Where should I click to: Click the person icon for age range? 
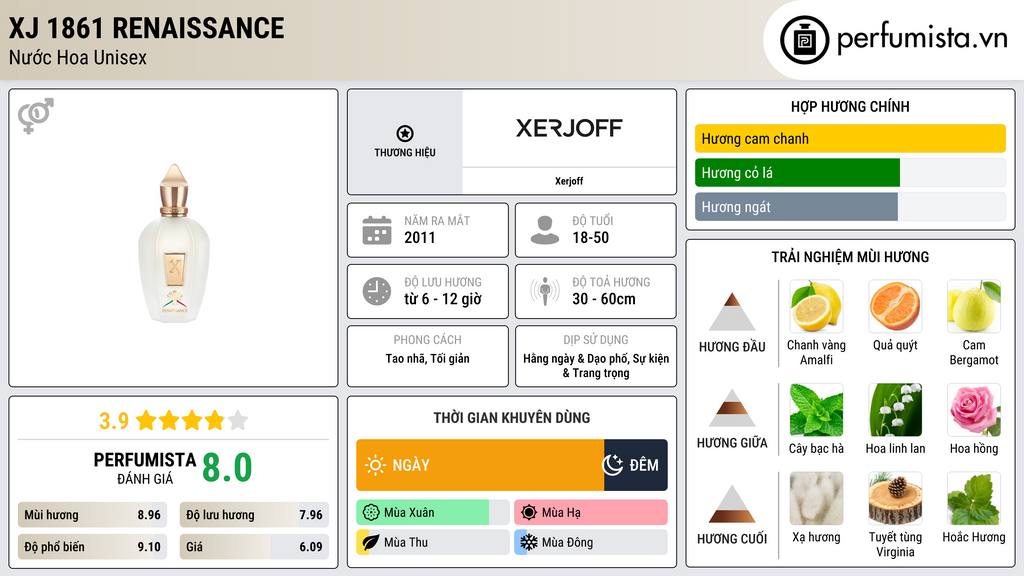pos(545,230)
